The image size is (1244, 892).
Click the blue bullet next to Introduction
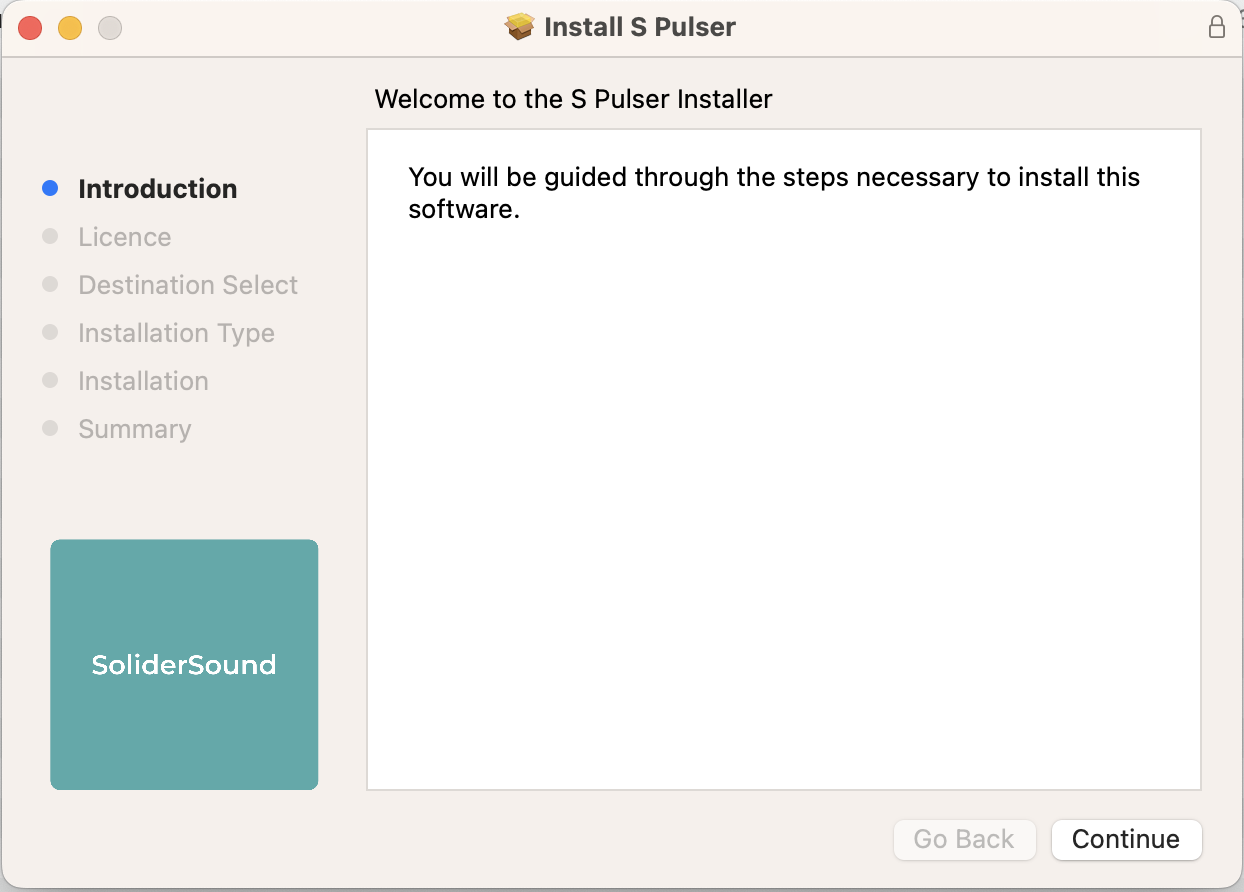[50, 189]
